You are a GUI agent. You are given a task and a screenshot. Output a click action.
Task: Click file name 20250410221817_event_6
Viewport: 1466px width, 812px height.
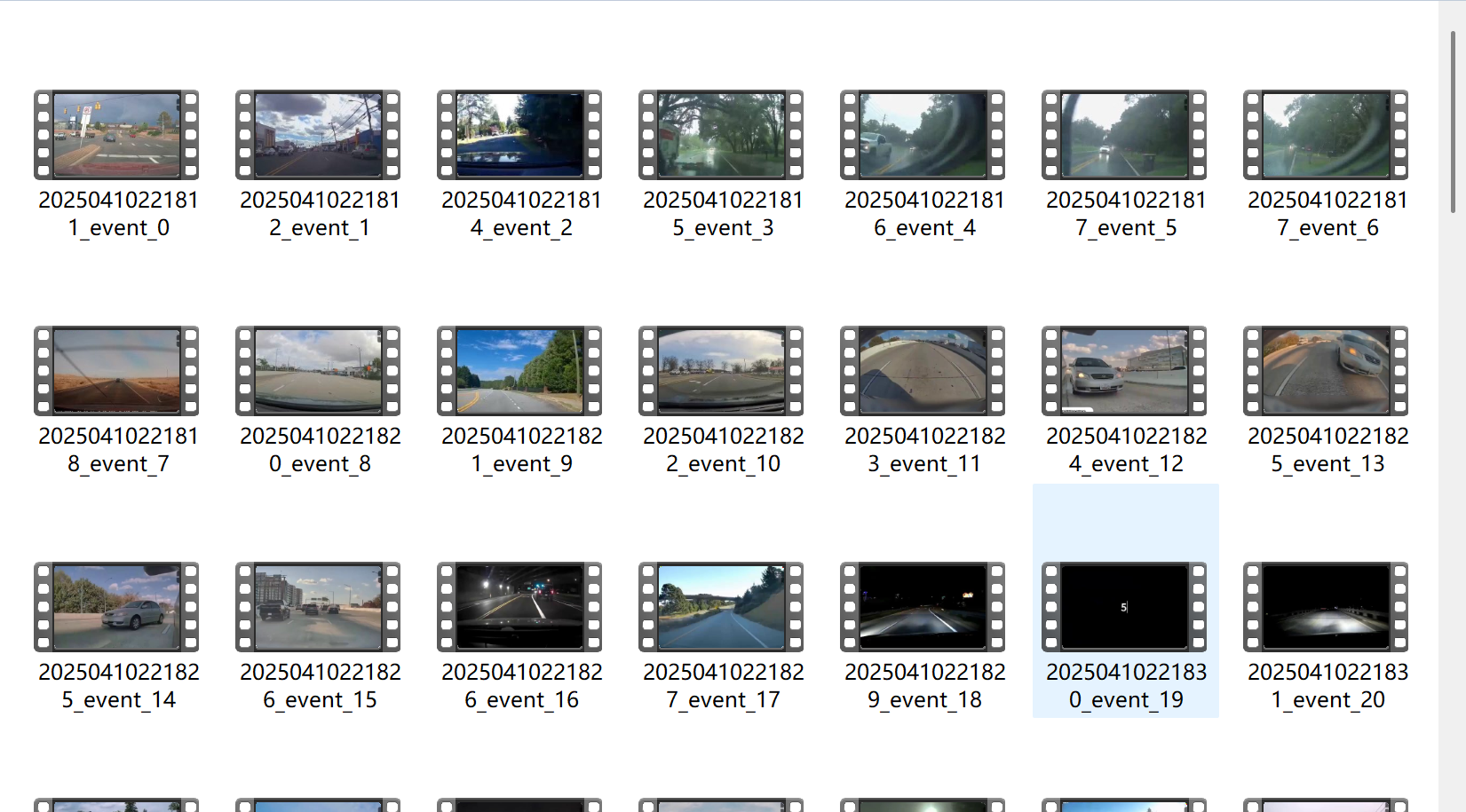1328,214
